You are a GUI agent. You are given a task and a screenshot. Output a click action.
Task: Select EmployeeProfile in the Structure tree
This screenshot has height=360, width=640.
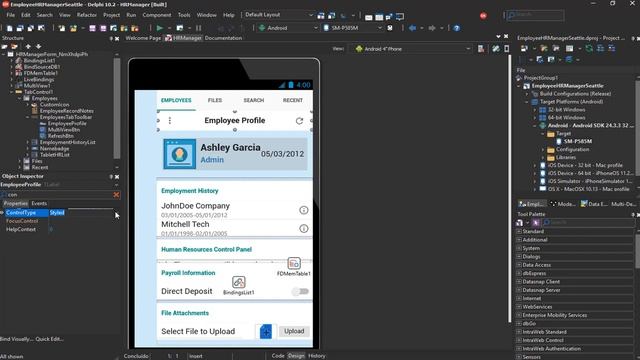(67, 123)
